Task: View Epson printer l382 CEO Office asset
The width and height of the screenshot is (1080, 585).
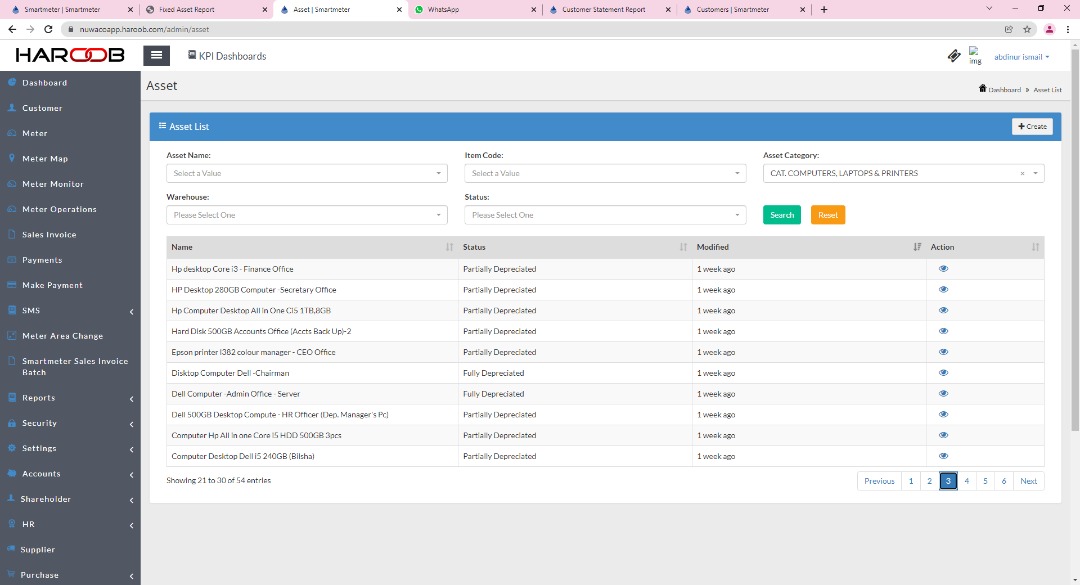Action: 944,351
